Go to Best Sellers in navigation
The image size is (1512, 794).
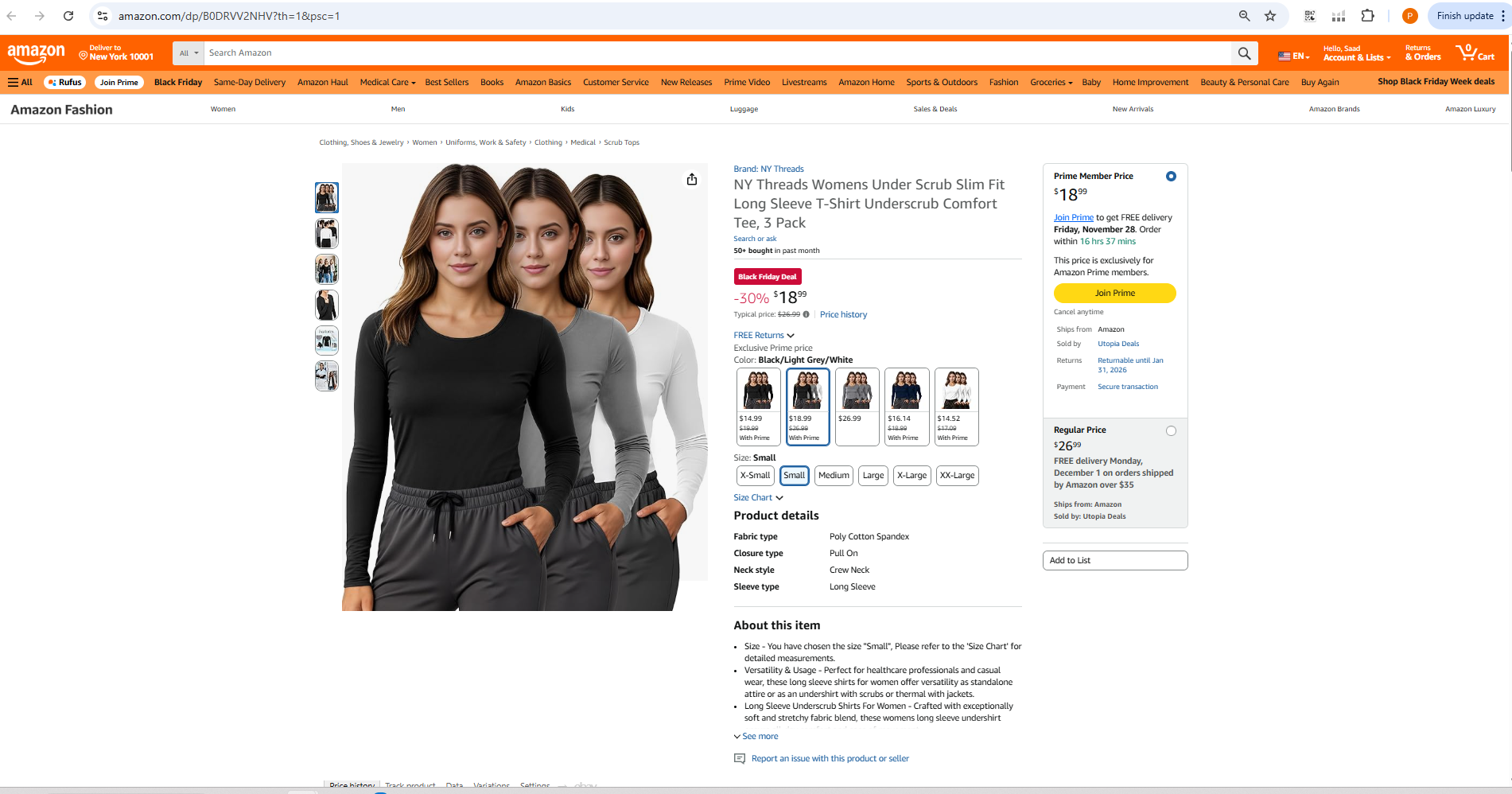pyautogui.click(x=447, y=83)
